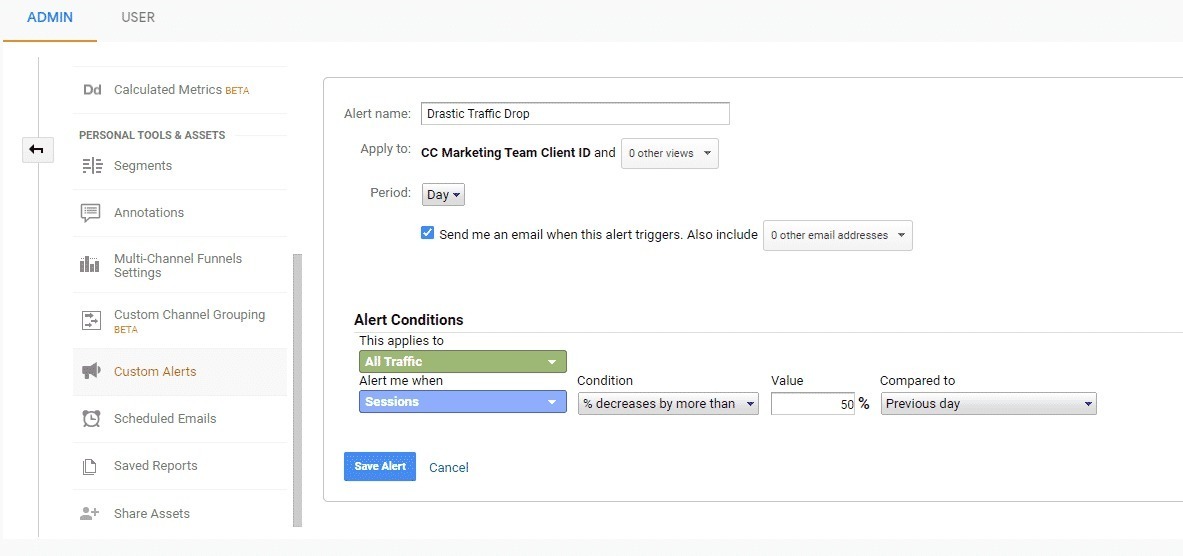Click the Calculated Metrics Dd icon
This screenshot has width=1183, height=556.
[x=92, y=90]
